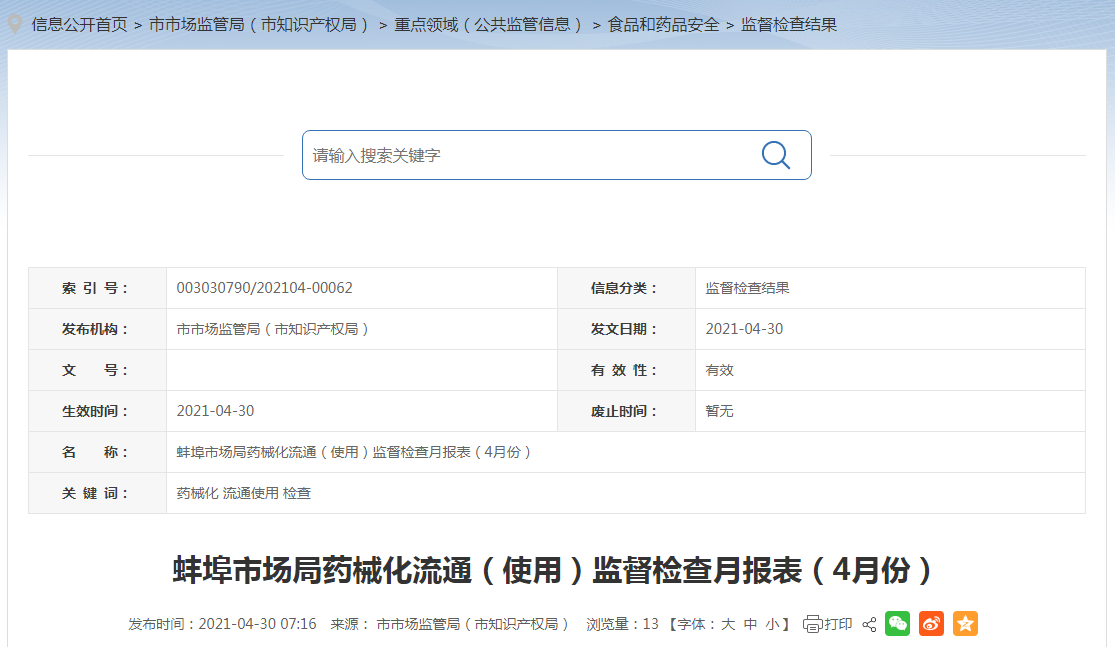This screenshot has width=1115, height=647.
Task: Click 浏览量：13 view count
Action: coord(622,624)
